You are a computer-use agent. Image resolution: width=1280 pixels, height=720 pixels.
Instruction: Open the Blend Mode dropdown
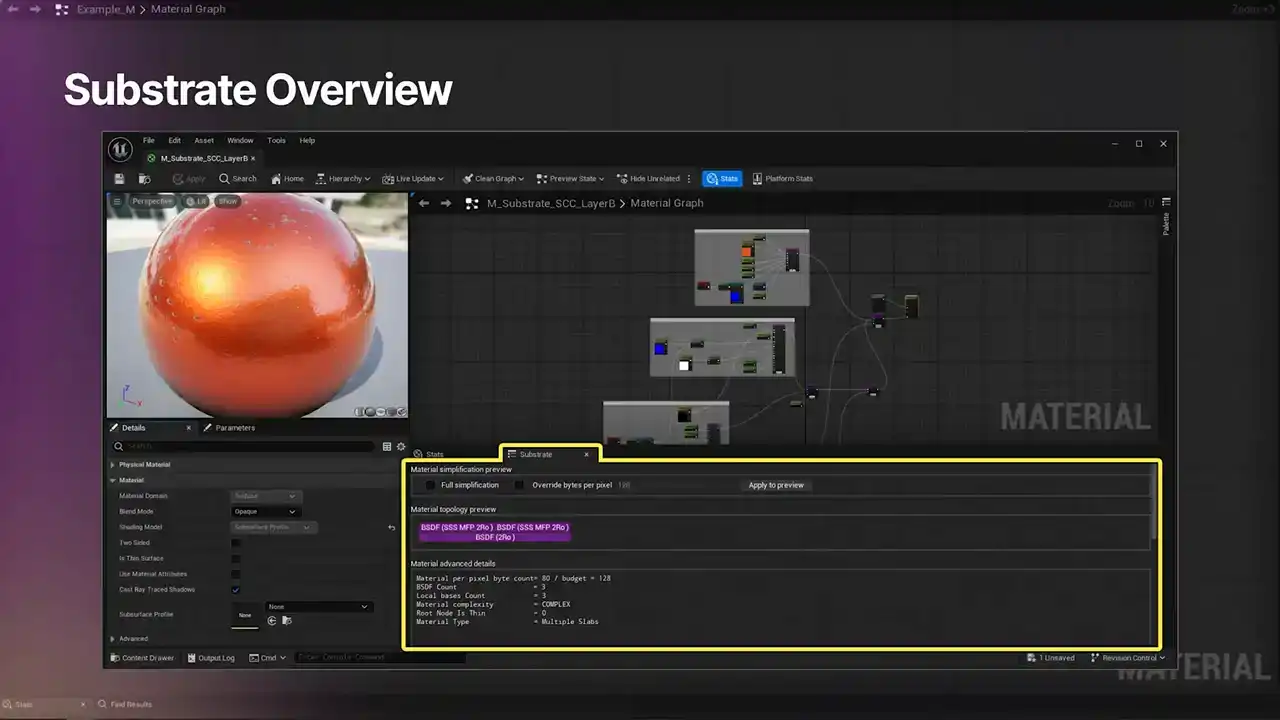tap(265, 512)
